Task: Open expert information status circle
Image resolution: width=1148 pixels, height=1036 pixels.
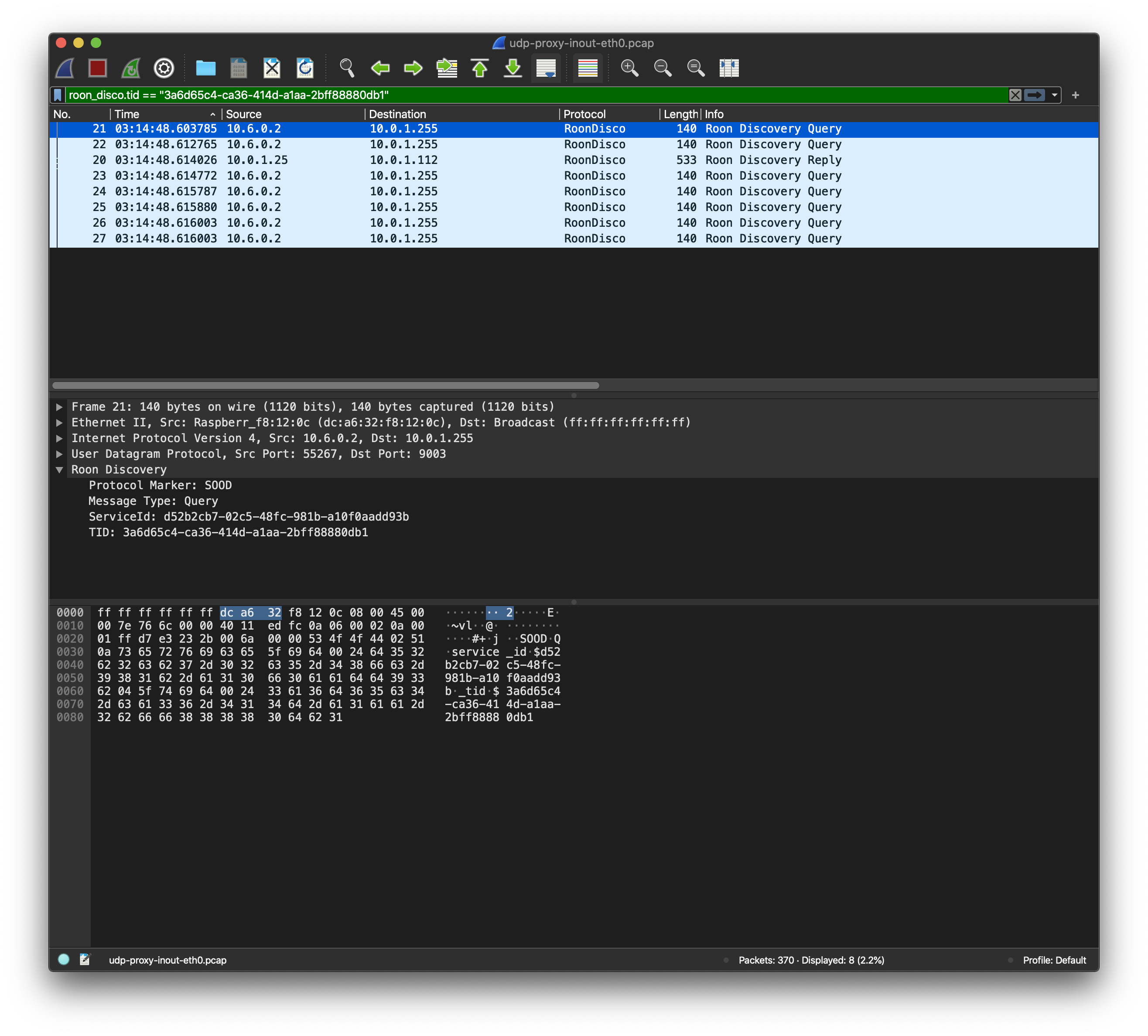Action: (x=64, y=960)
